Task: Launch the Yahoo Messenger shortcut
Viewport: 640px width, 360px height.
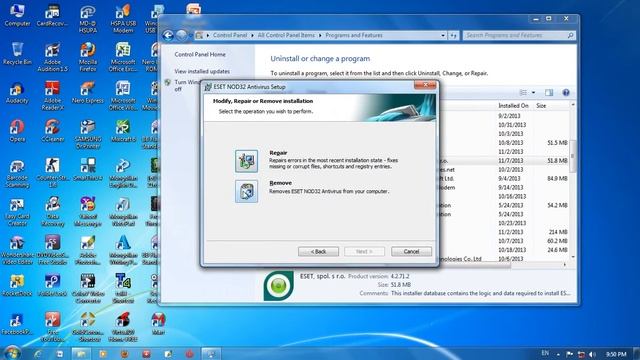Action: tap(87, 211)
